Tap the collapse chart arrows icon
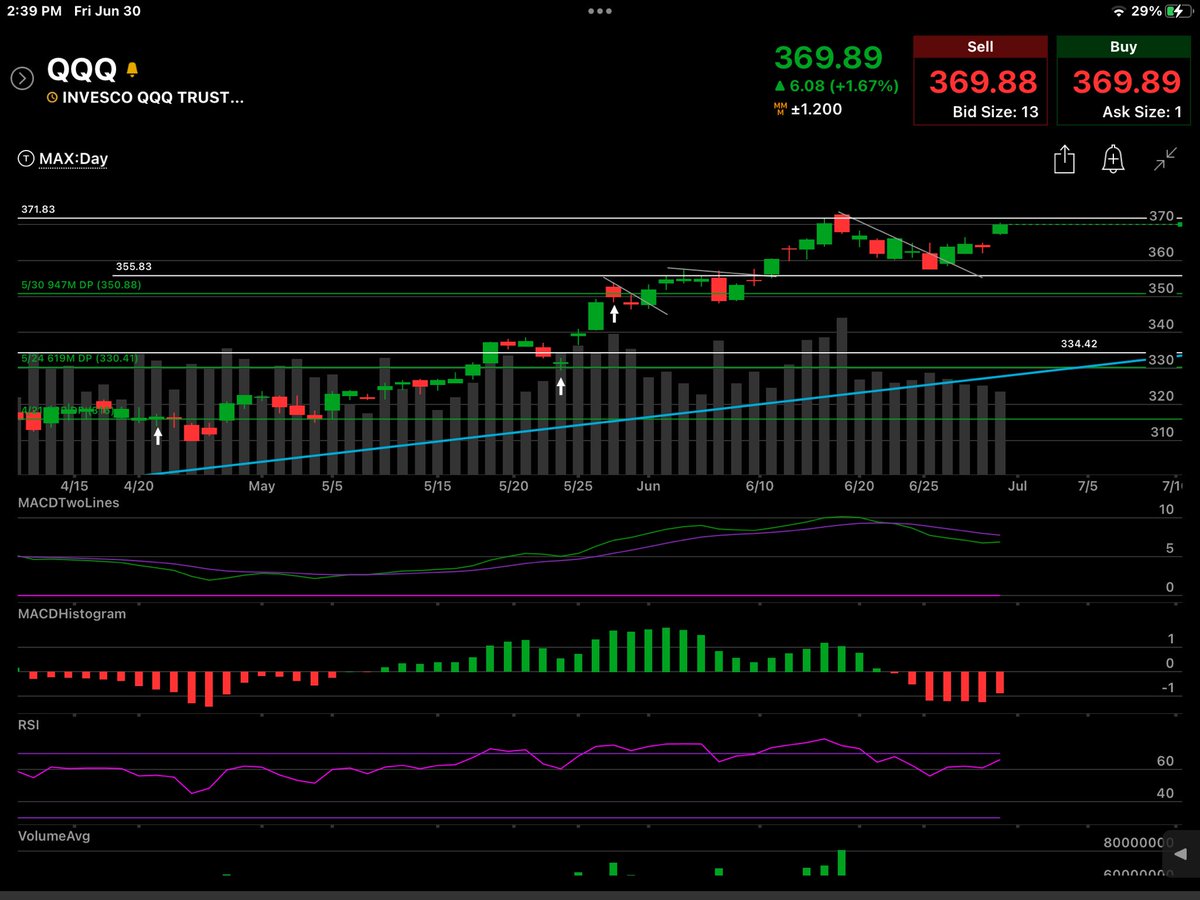Viewport: 1200px width, 900px height. click(1164, 159)
